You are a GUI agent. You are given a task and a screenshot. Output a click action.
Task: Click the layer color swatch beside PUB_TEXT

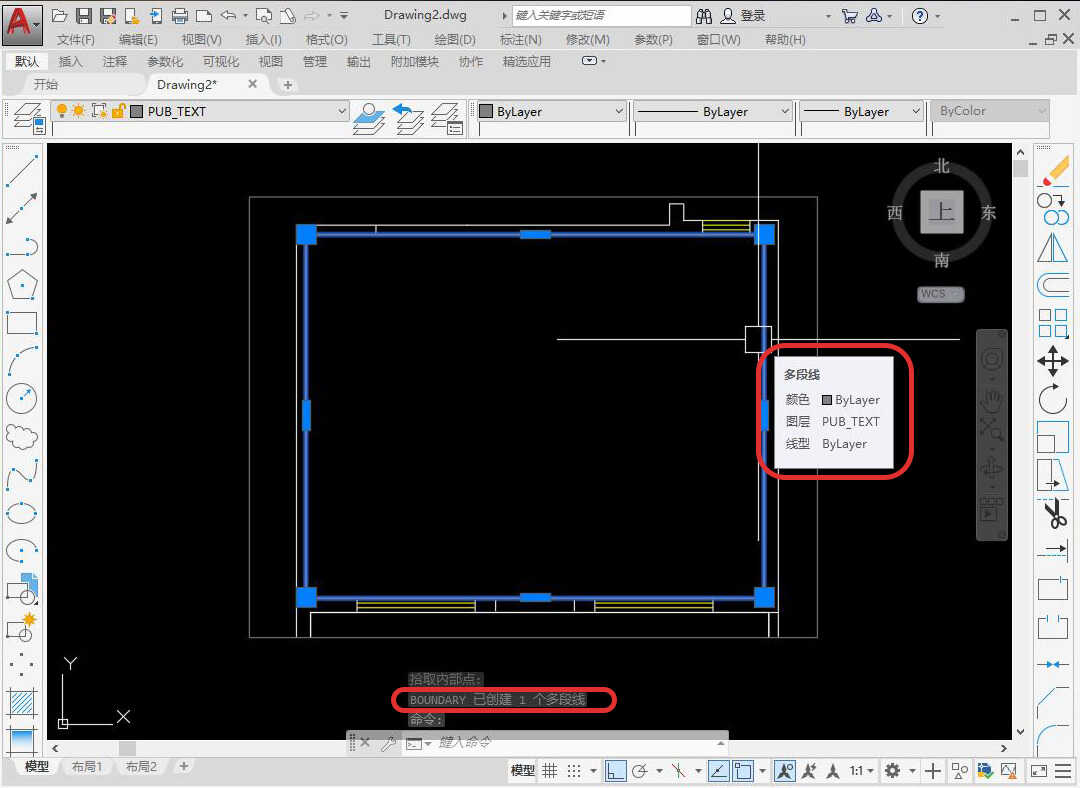point(136,111)
